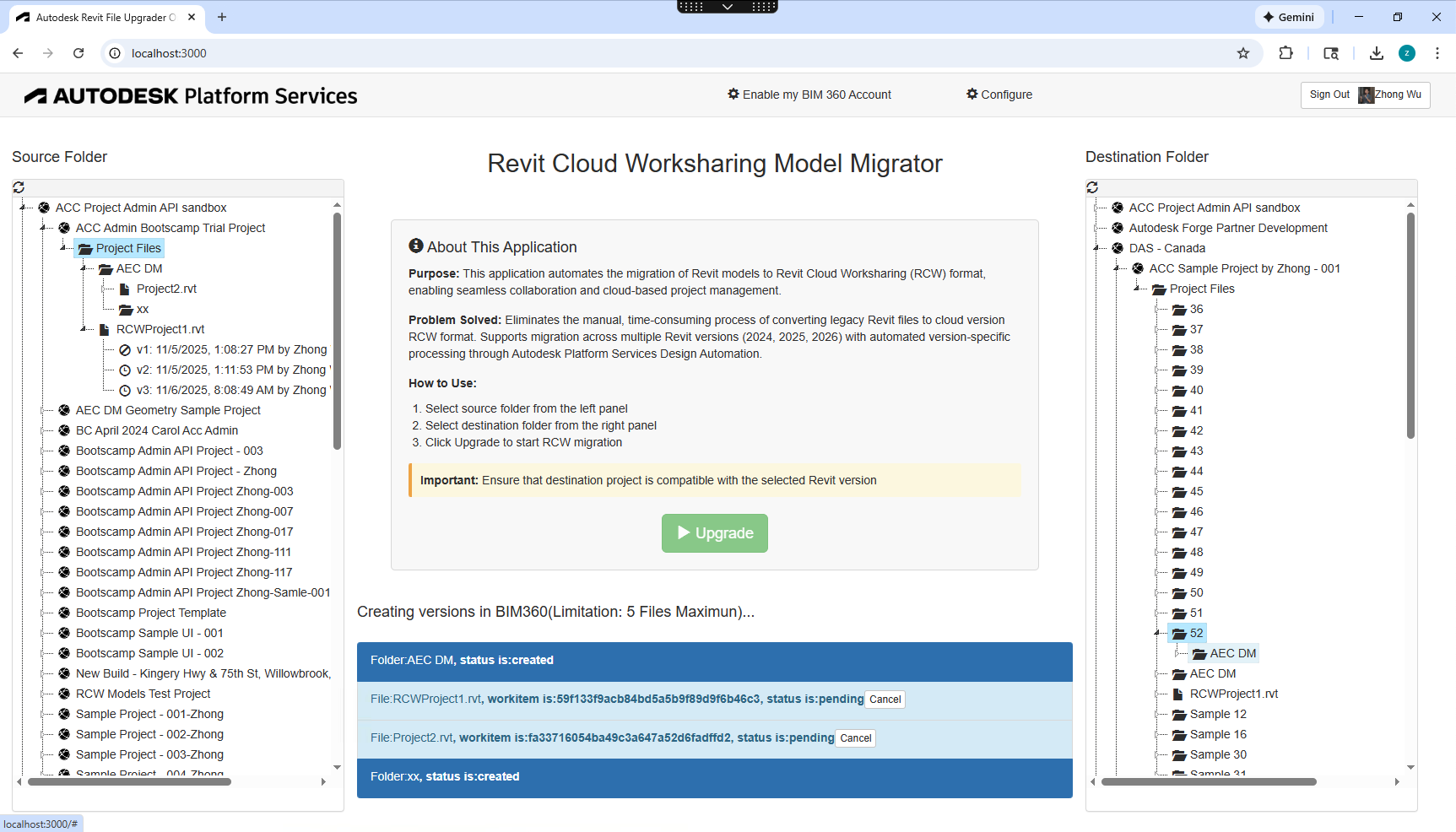Collapse the Project Files node in Source Folder
1456x832 pixels.
(62, 247)
